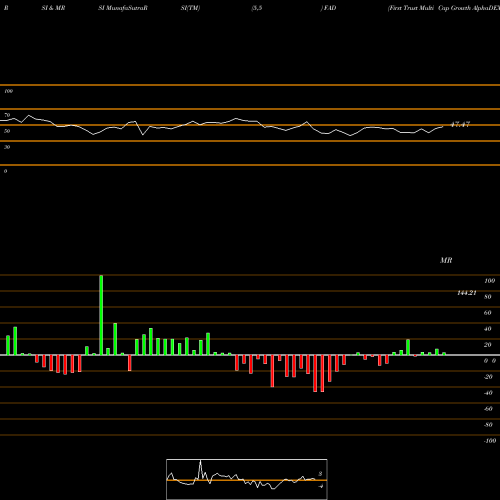Click the 'SI MunafaSutraR' header text

pos(123,8)
